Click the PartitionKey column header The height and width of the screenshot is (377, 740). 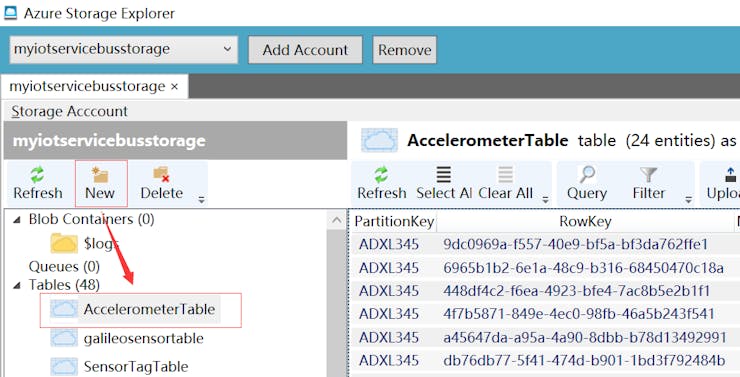tap(394, 221)
